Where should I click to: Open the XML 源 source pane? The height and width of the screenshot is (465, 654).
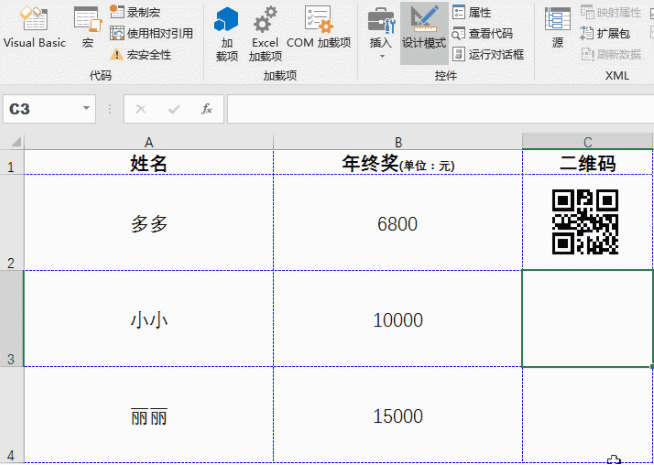click(x=558, y=28)
